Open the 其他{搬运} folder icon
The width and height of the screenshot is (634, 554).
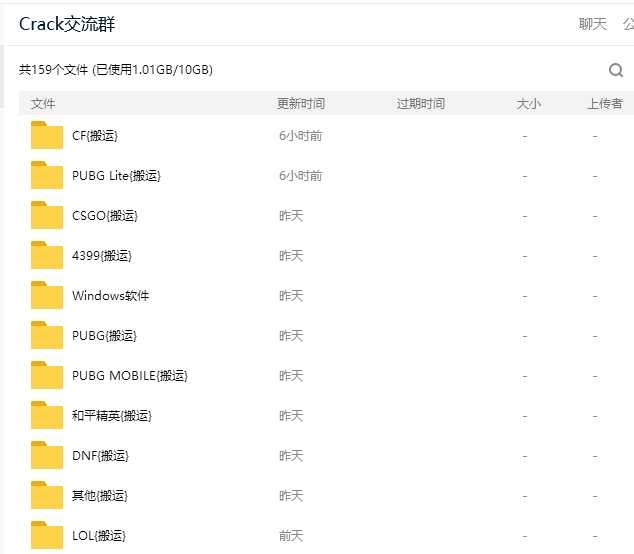pos(47,495)
